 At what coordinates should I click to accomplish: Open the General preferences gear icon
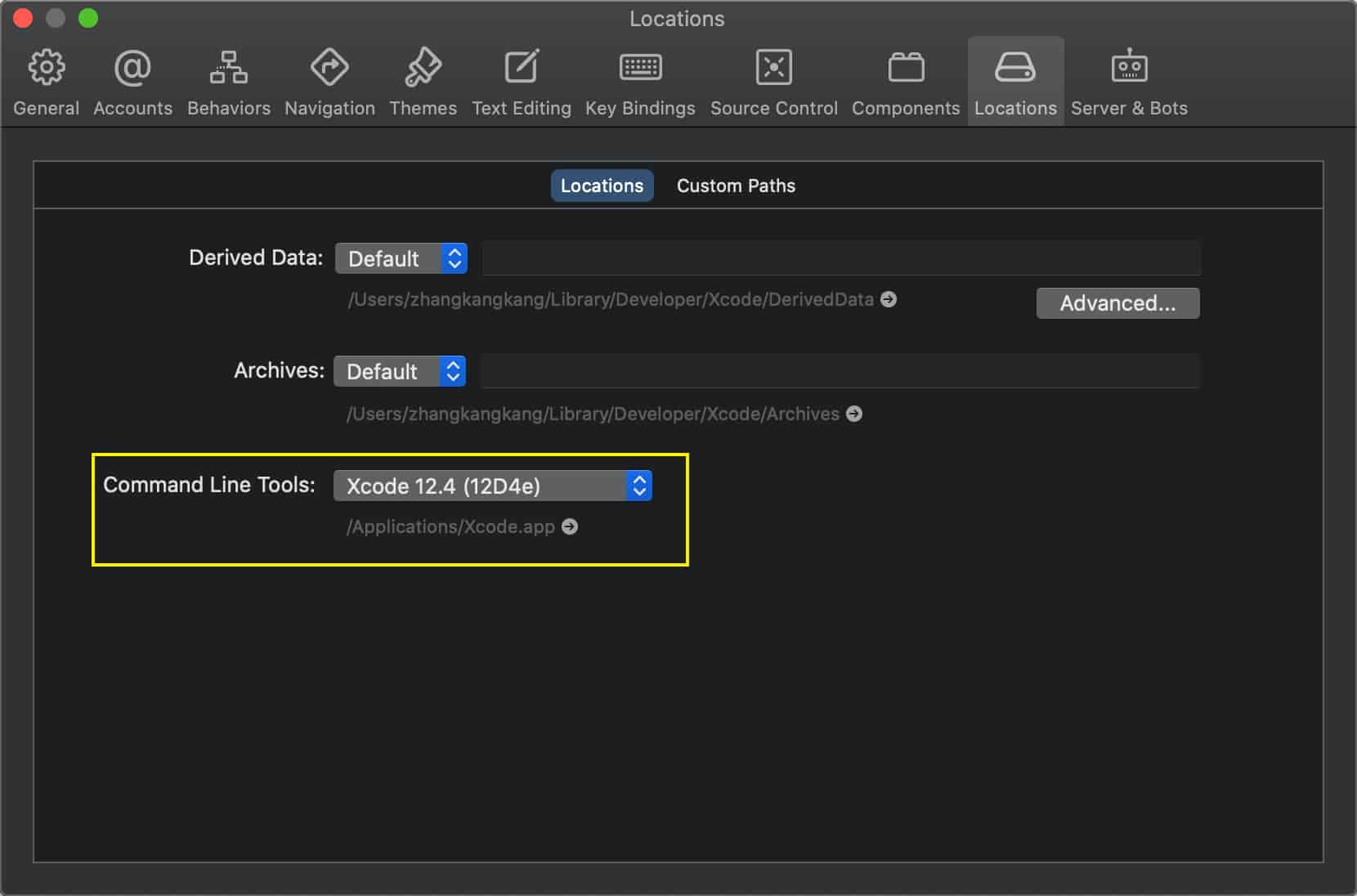pyautogui.click(x=47, y=69)
